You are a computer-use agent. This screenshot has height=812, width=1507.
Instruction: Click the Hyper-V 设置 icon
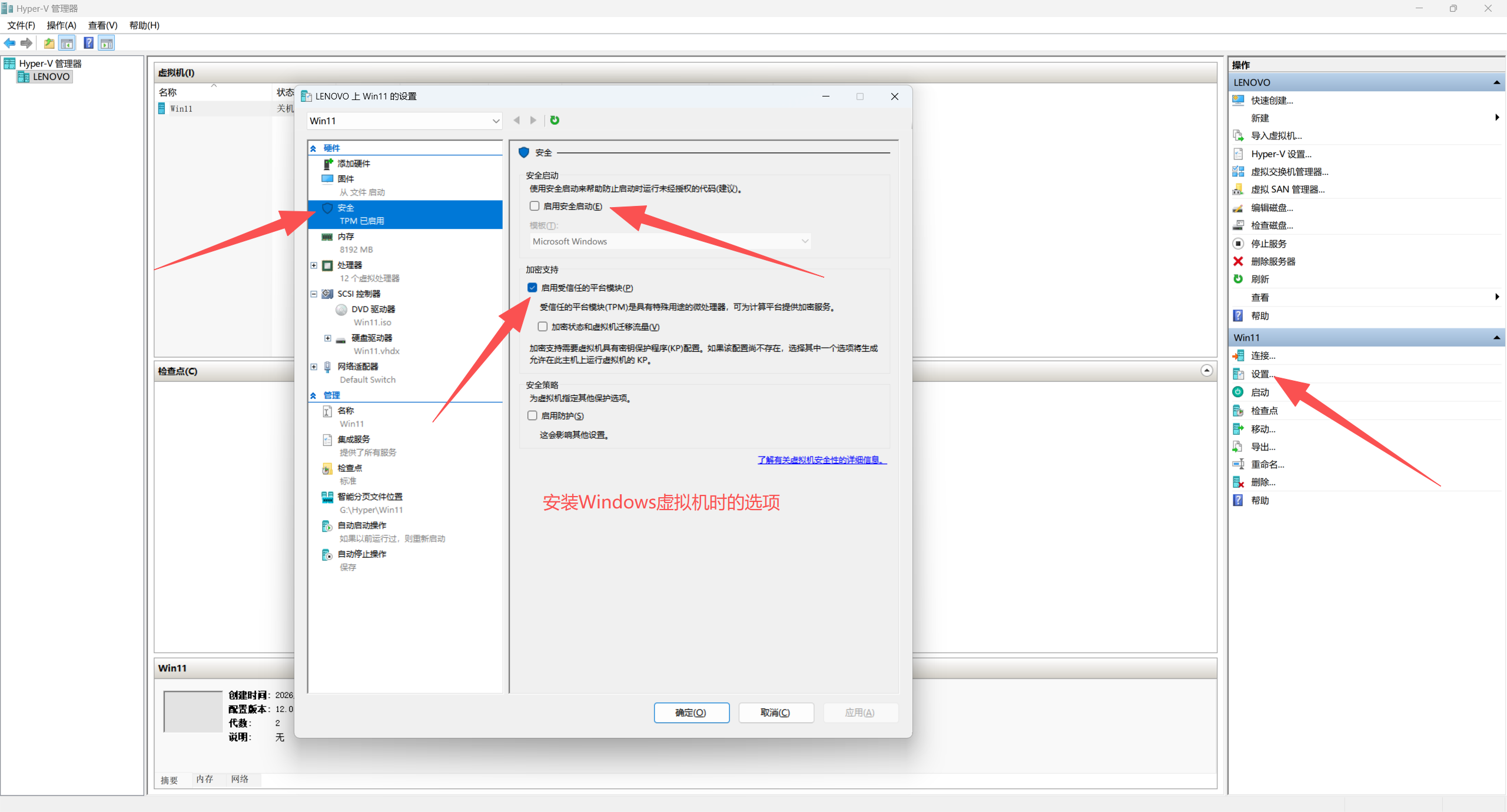click(x=1239, y=154)
